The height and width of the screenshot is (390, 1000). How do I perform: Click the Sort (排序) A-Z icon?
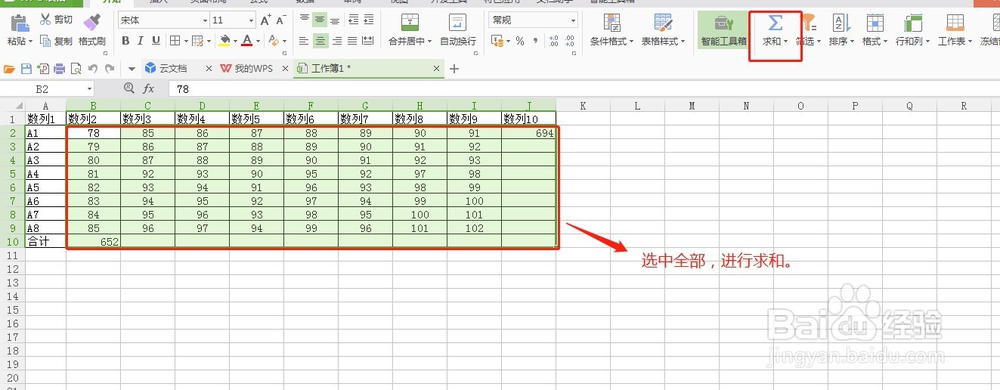click(x=841, y=23)
